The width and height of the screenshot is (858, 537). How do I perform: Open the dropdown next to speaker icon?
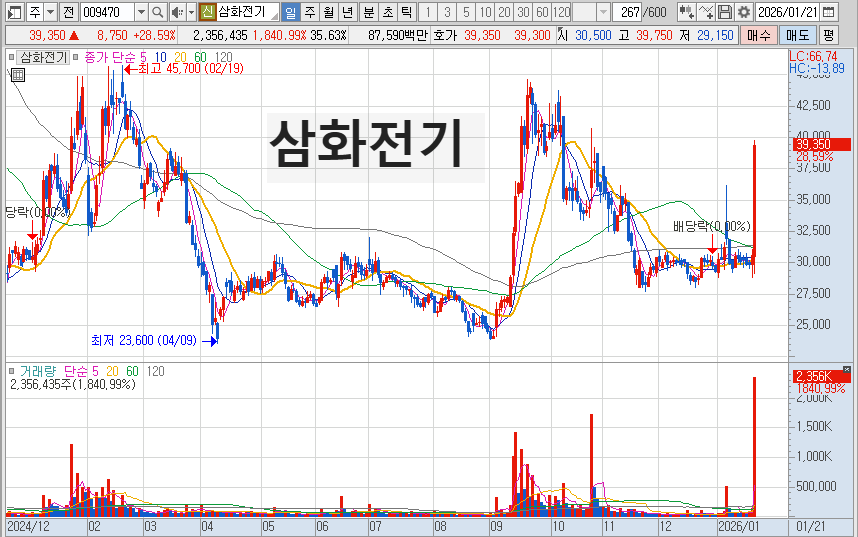pyautogui.click(x=191, y=11)
